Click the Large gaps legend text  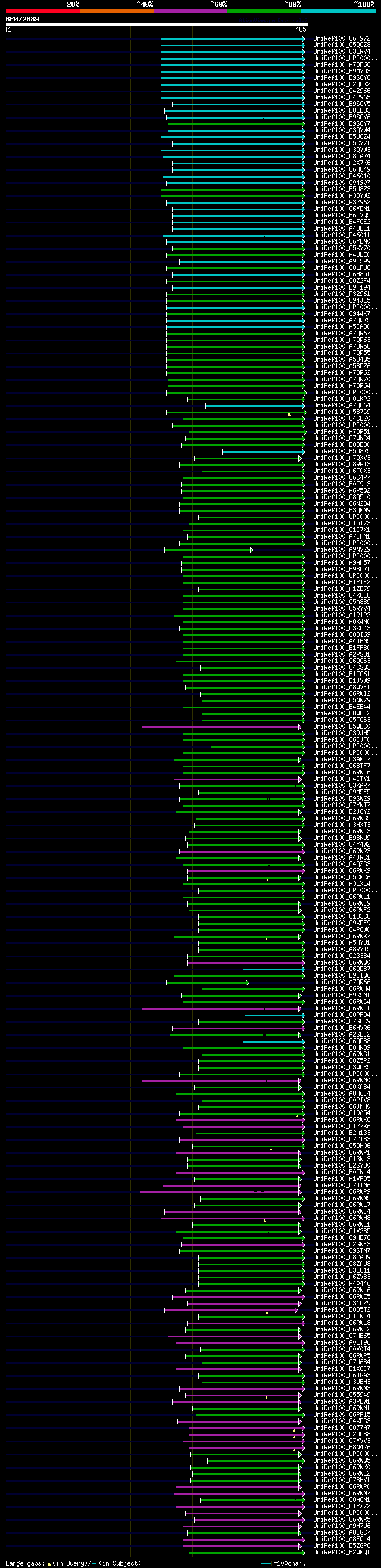click(x=73, y=1563)
